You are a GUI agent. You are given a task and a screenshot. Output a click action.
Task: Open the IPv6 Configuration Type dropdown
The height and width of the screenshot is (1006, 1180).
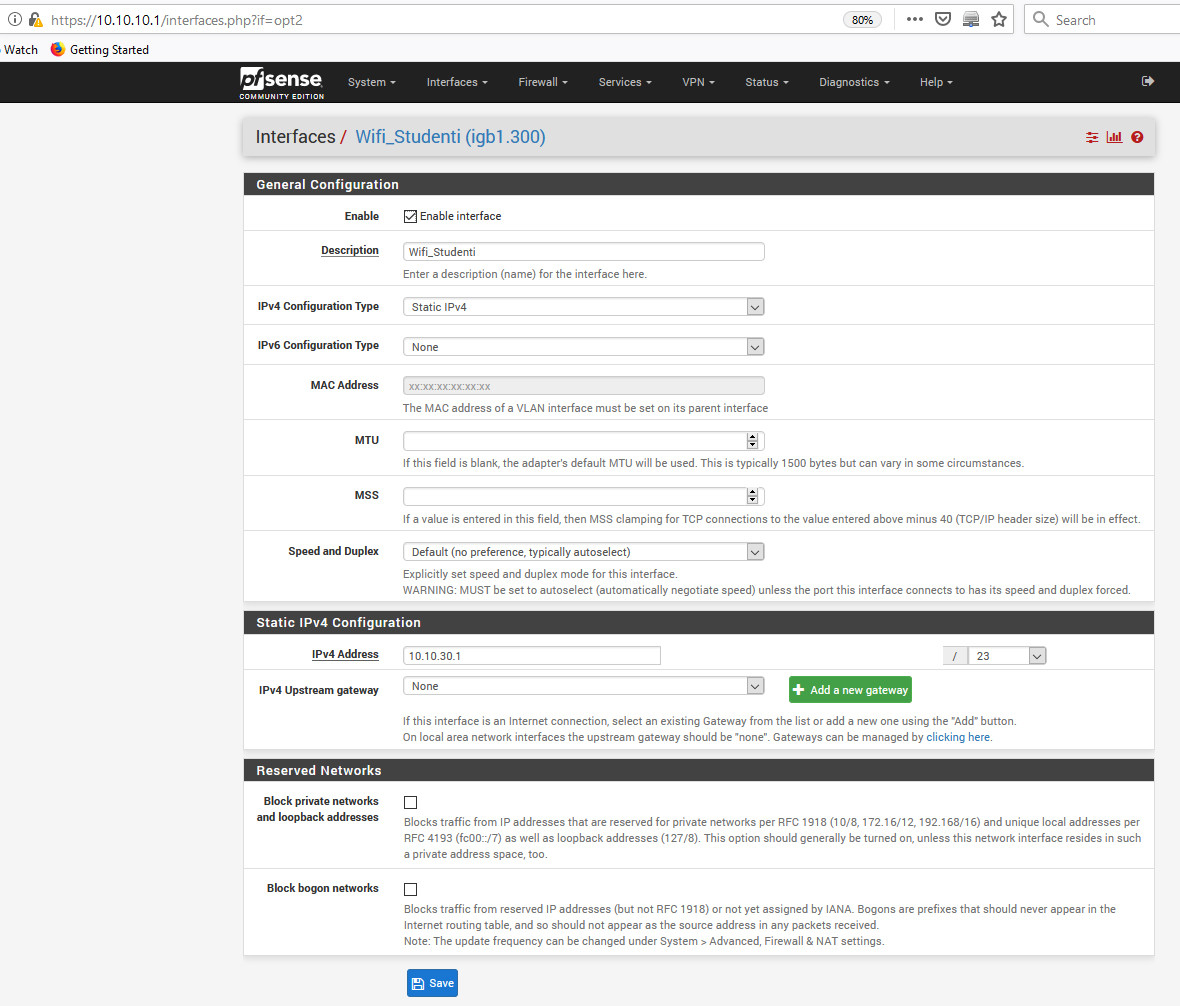(584, 347)
